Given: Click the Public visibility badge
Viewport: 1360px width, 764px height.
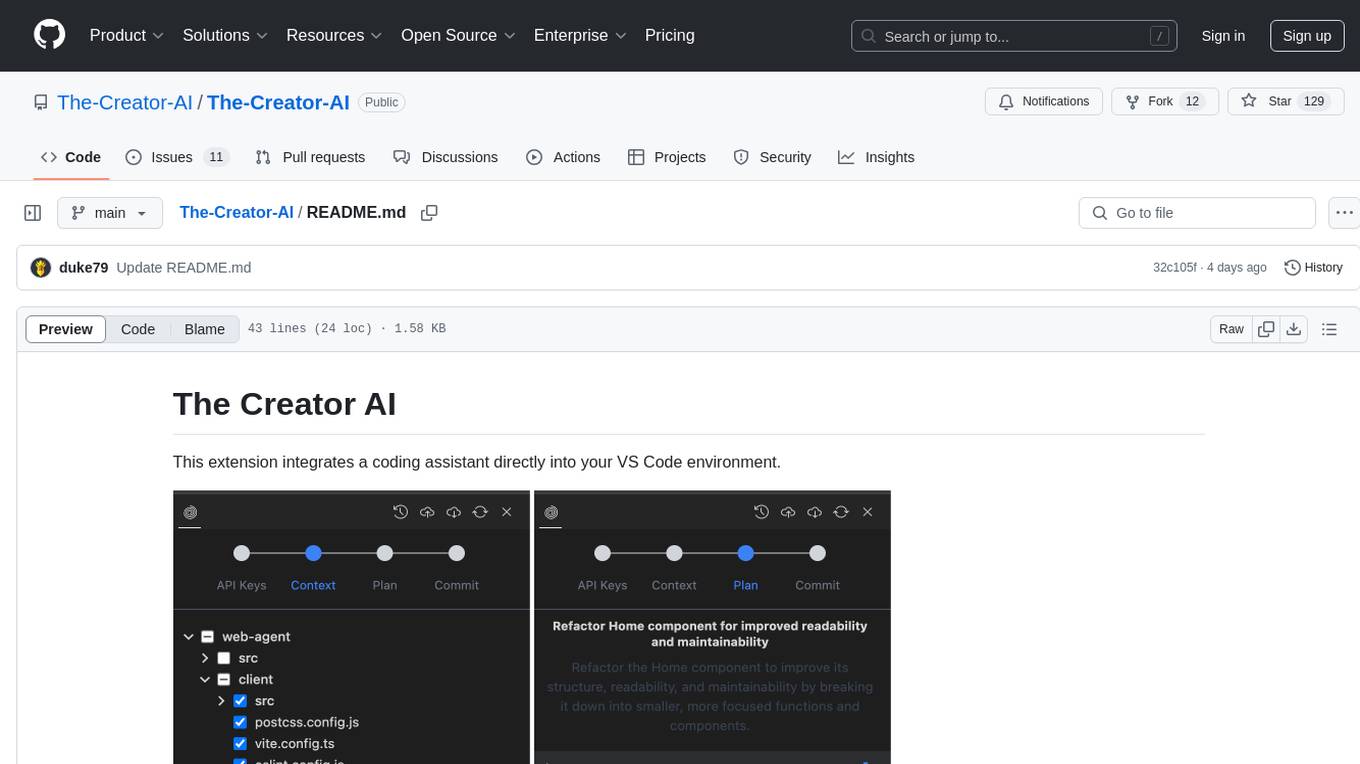Looking at the screenshot, I should (381, 102).
